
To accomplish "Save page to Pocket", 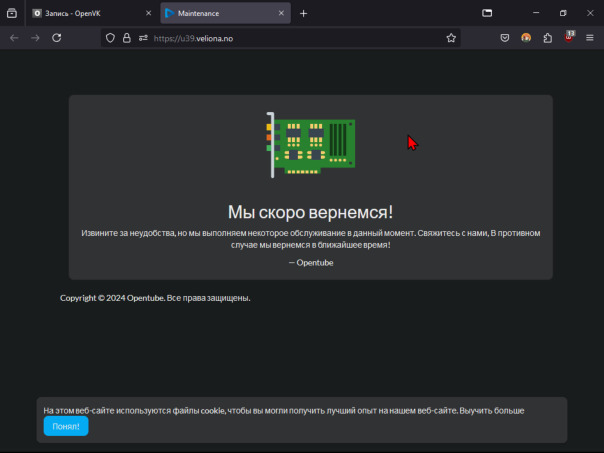I will 505,38.
